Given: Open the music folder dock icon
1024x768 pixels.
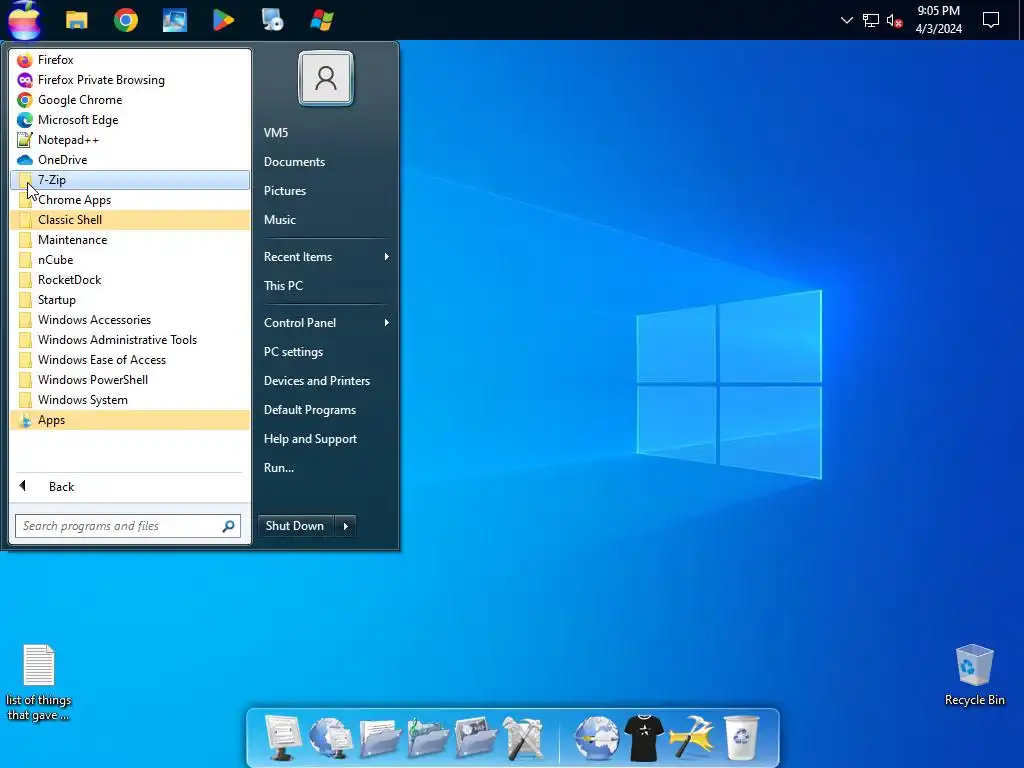Looking at the screenshot, I should [428, 737].
